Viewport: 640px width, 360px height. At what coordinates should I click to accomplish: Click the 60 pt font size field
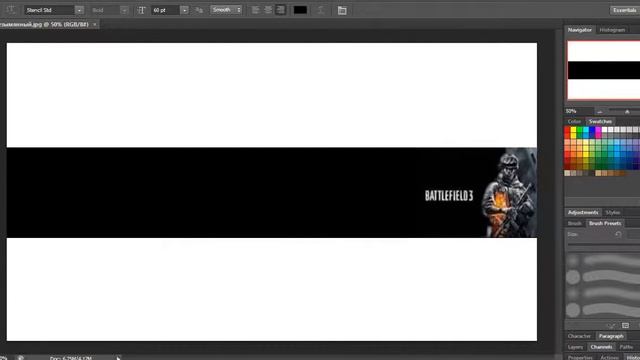point(165,10)
